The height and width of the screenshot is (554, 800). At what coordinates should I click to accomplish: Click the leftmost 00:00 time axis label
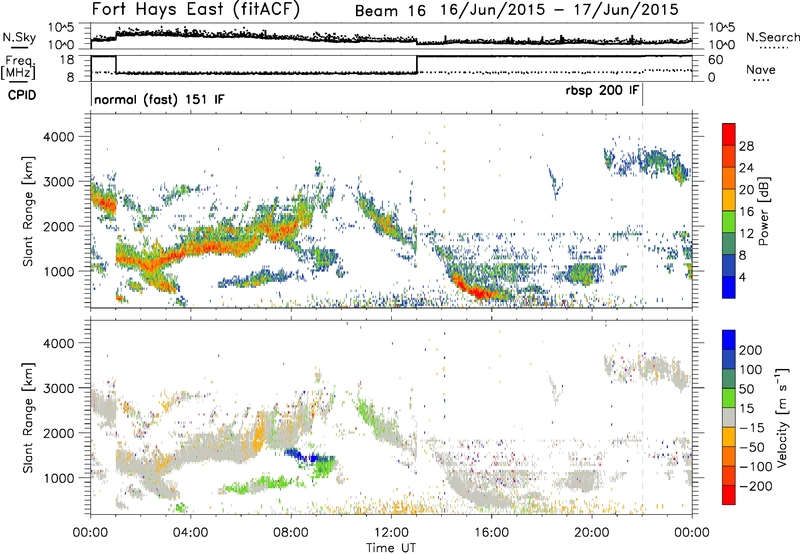tap(90, 533)
